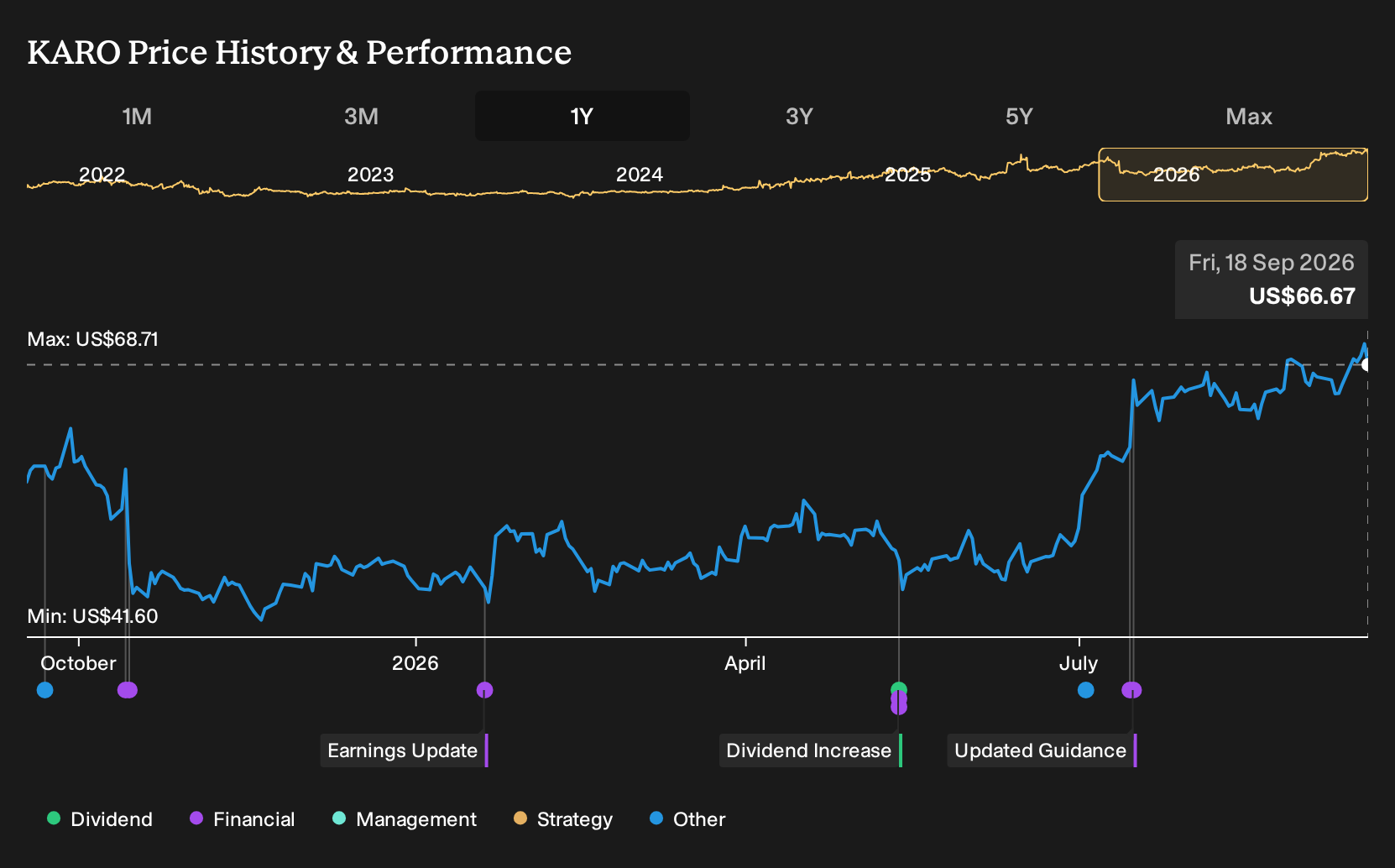Toggle the Dividend legend filter
The width and height of the screenshot is (1395, 868).
100,819
